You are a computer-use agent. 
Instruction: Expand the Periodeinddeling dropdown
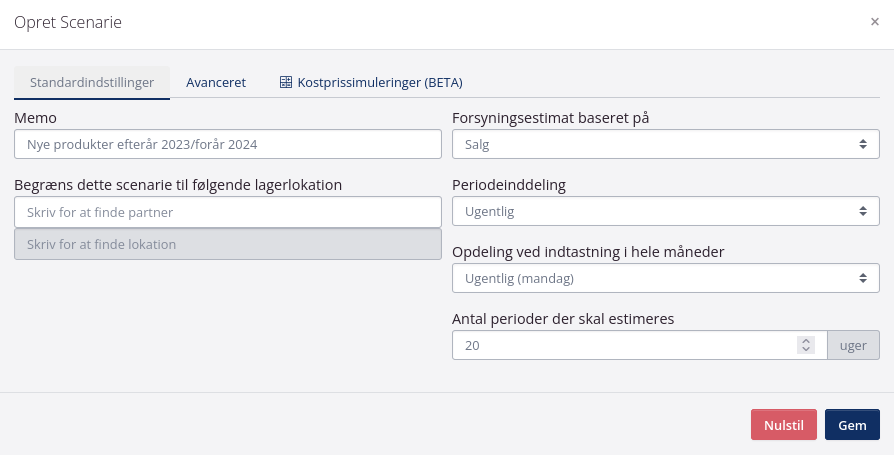tap(665, 212)
